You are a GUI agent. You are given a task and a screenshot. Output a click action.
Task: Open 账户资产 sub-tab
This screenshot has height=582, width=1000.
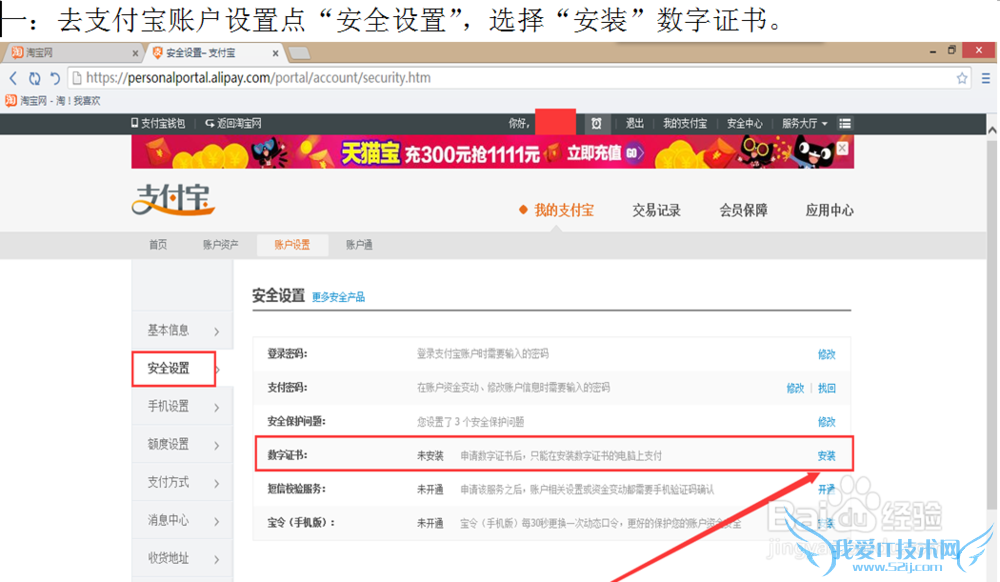point(221,245)
